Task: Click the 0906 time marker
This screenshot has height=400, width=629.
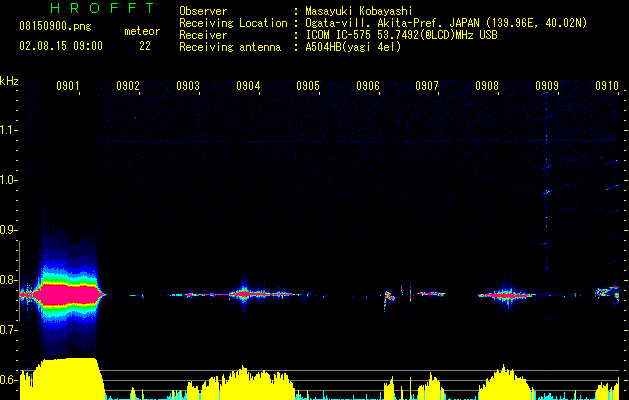Action: tap(368, 85)
